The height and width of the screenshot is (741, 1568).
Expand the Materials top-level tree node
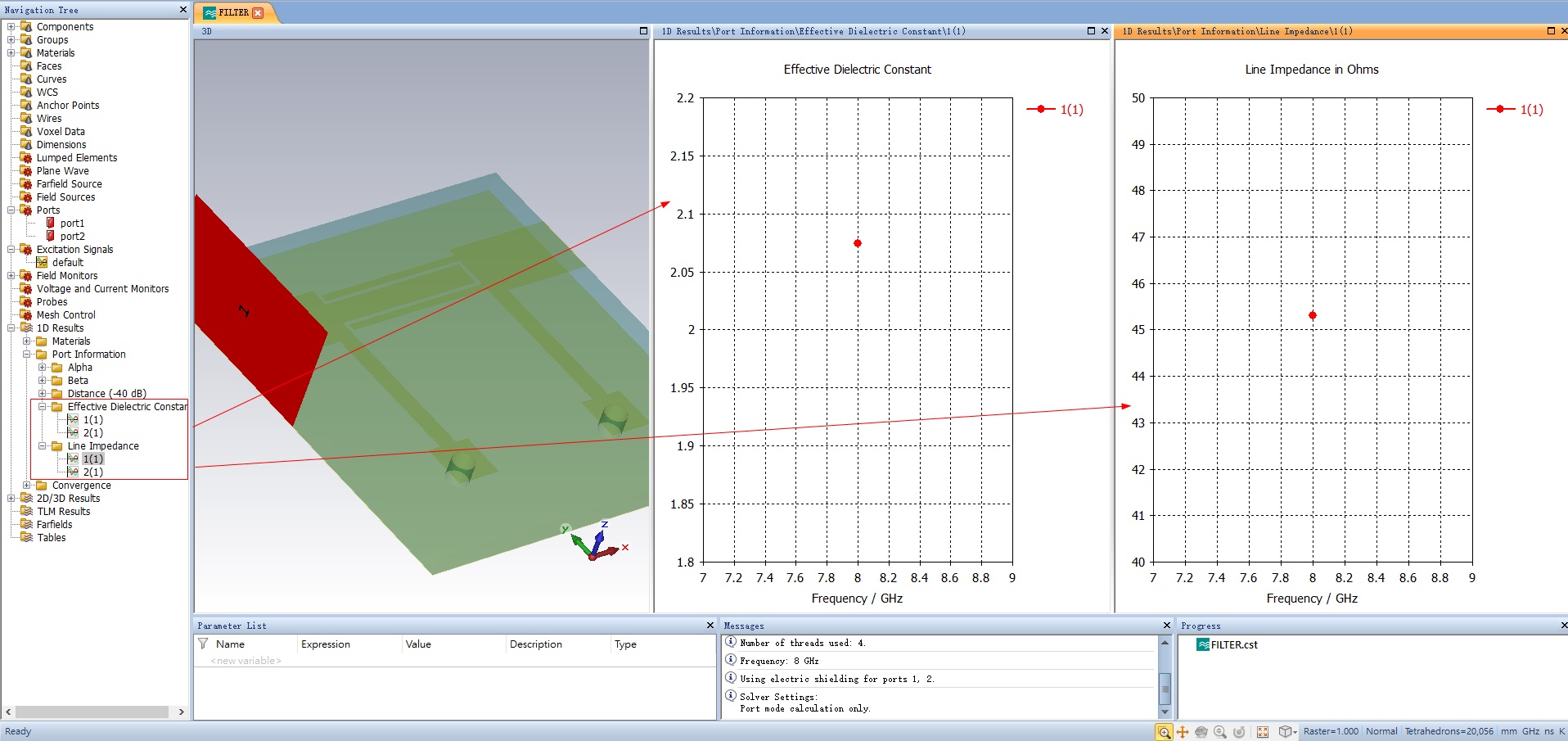11,53
